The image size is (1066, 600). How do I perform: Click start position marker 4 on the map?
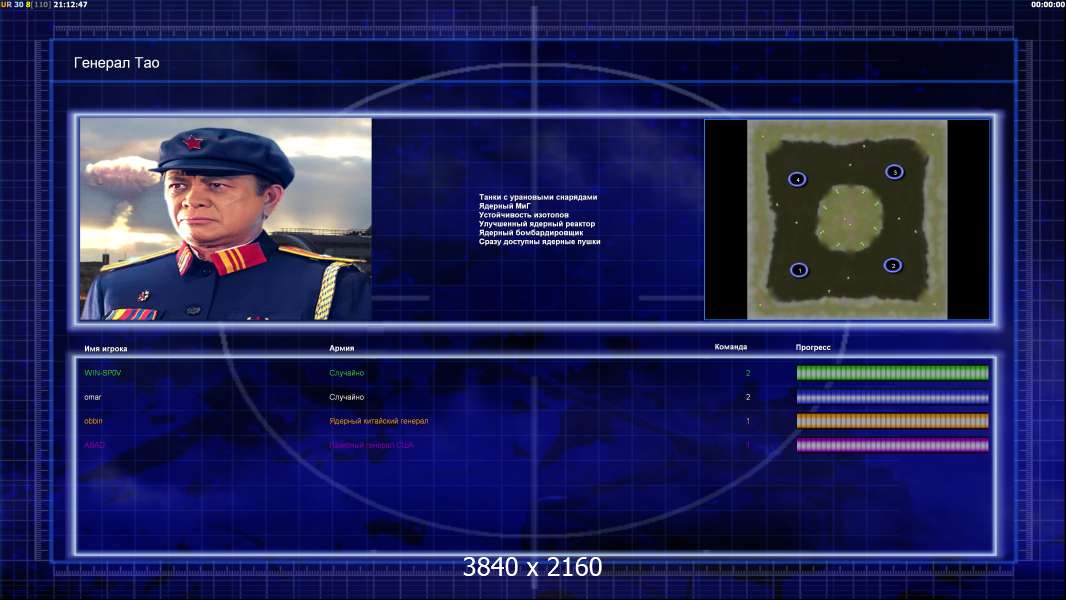coord(797,179)
